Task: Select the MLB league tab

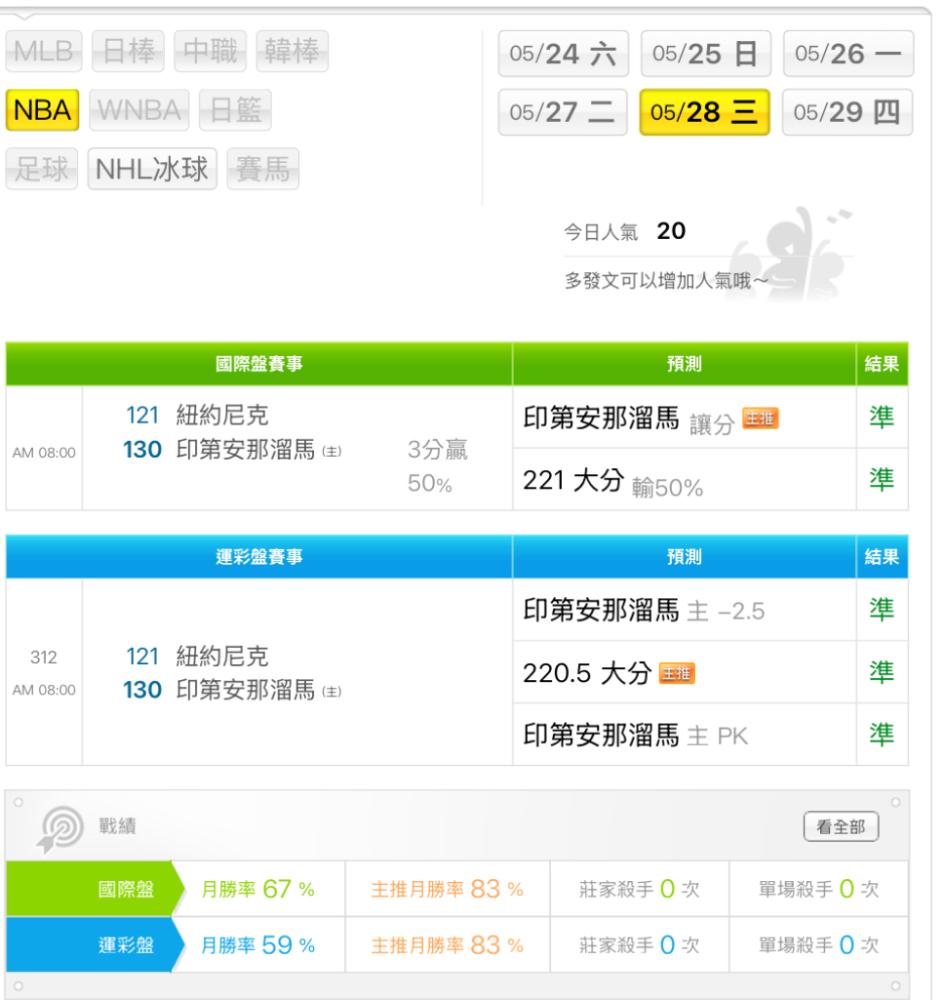Action: [x=42, y=48]
